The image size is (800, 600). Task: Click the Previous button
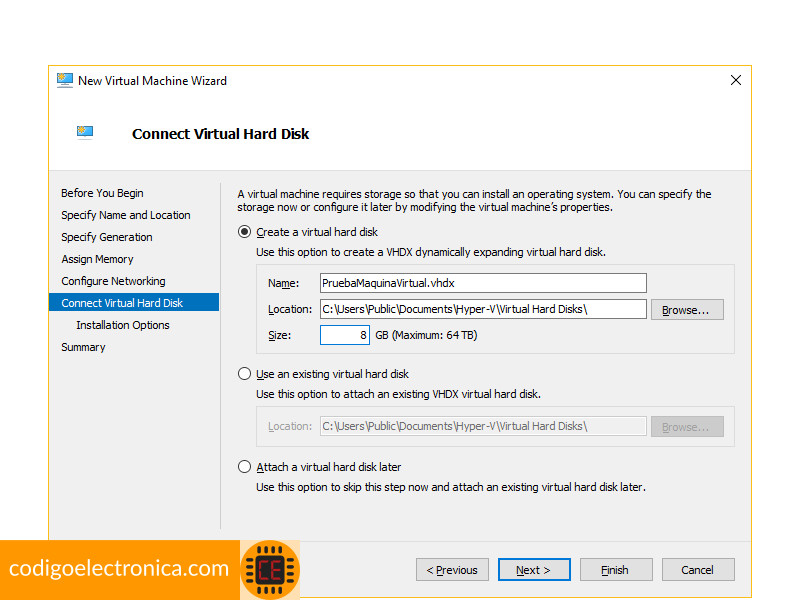tap(452, 570)
